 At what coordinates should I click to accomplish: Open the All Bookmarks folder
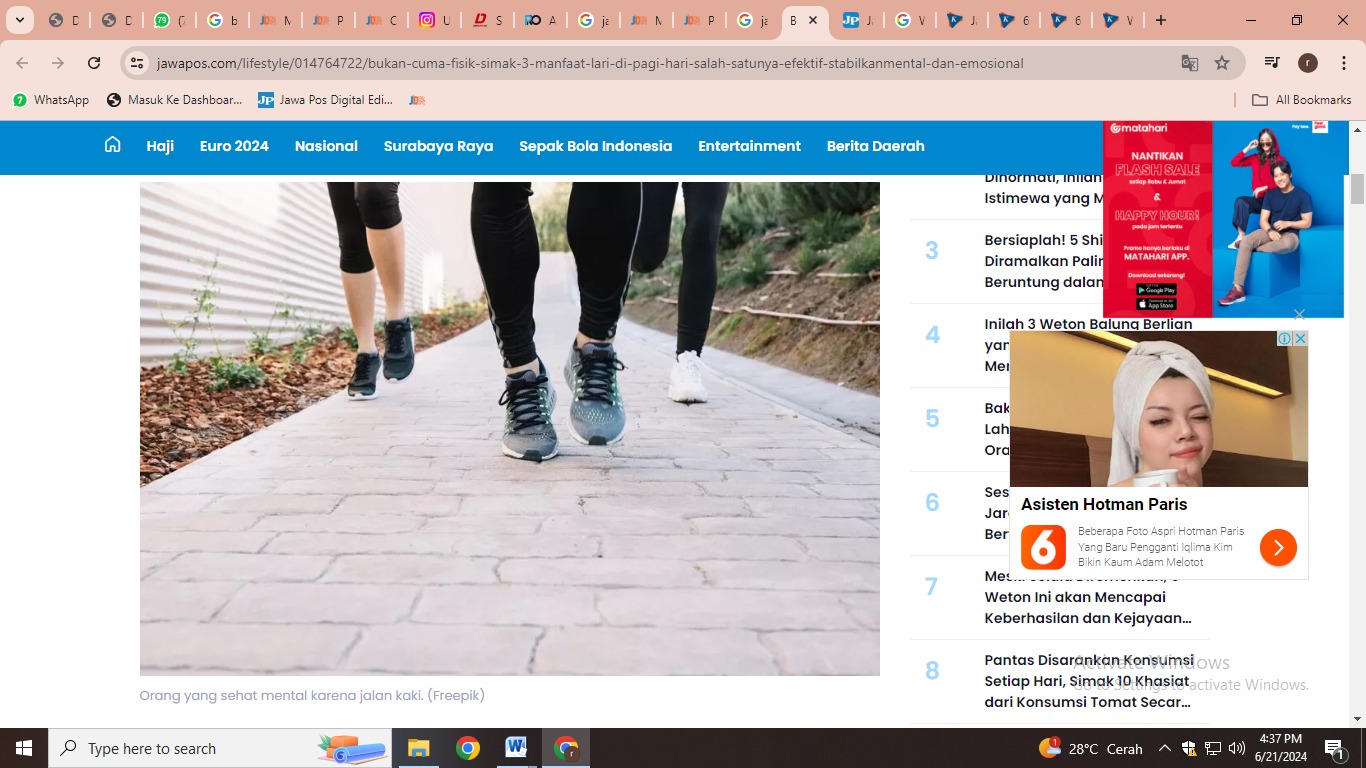click(x=1301, y=100)
